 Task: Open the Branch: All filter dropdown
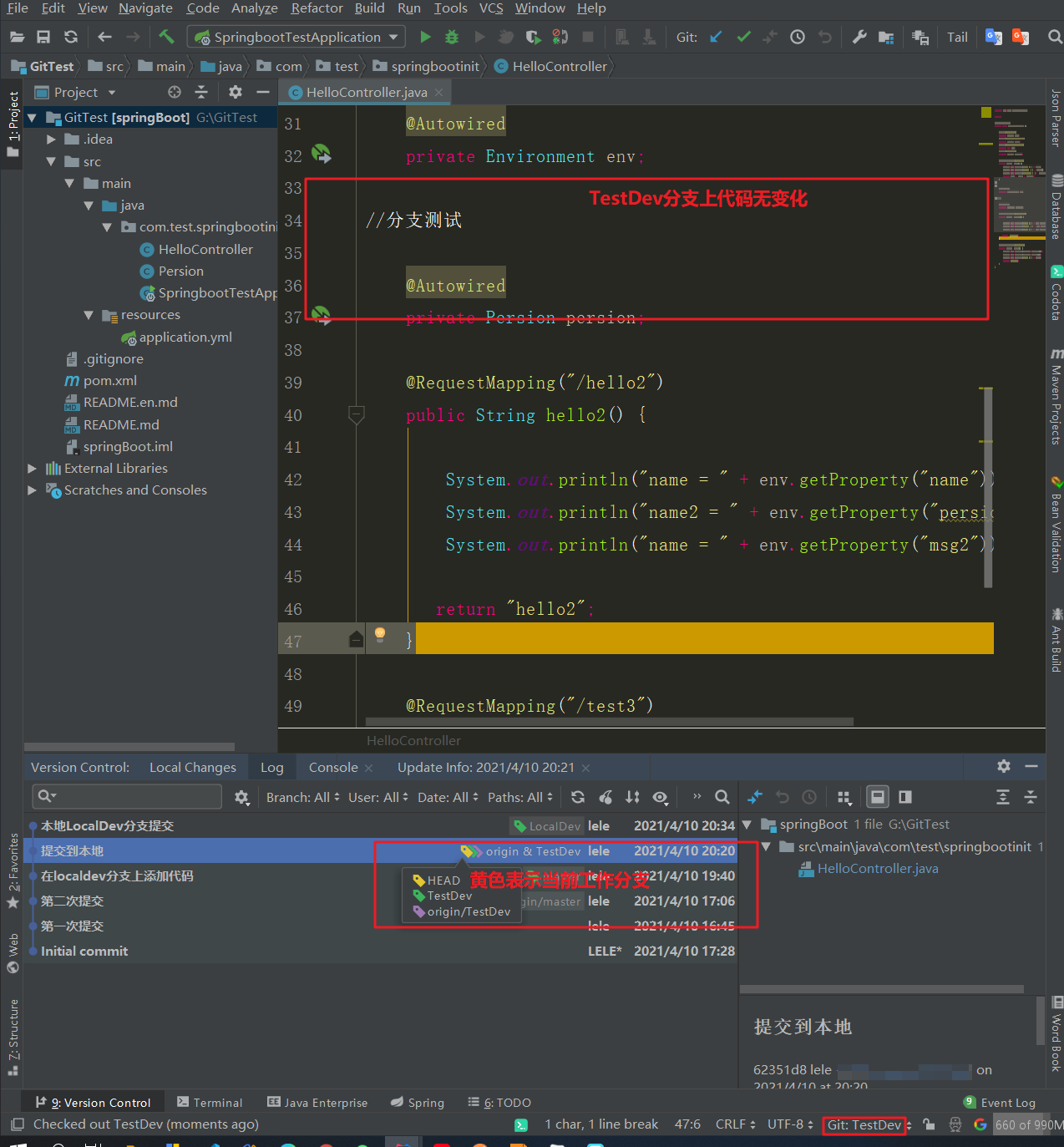coord(297,797)
